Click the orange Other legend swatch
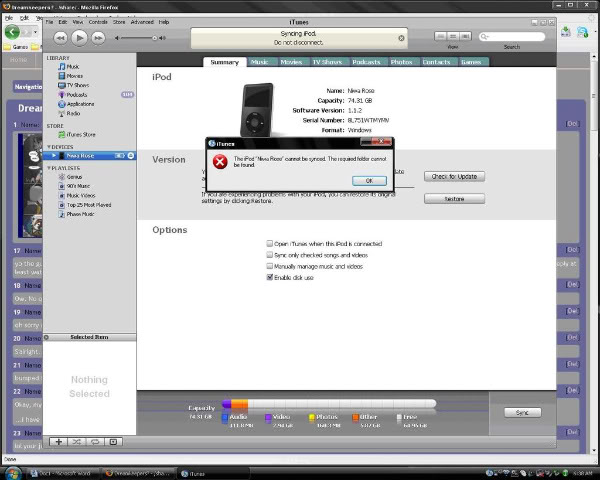 tap(355, 418)
